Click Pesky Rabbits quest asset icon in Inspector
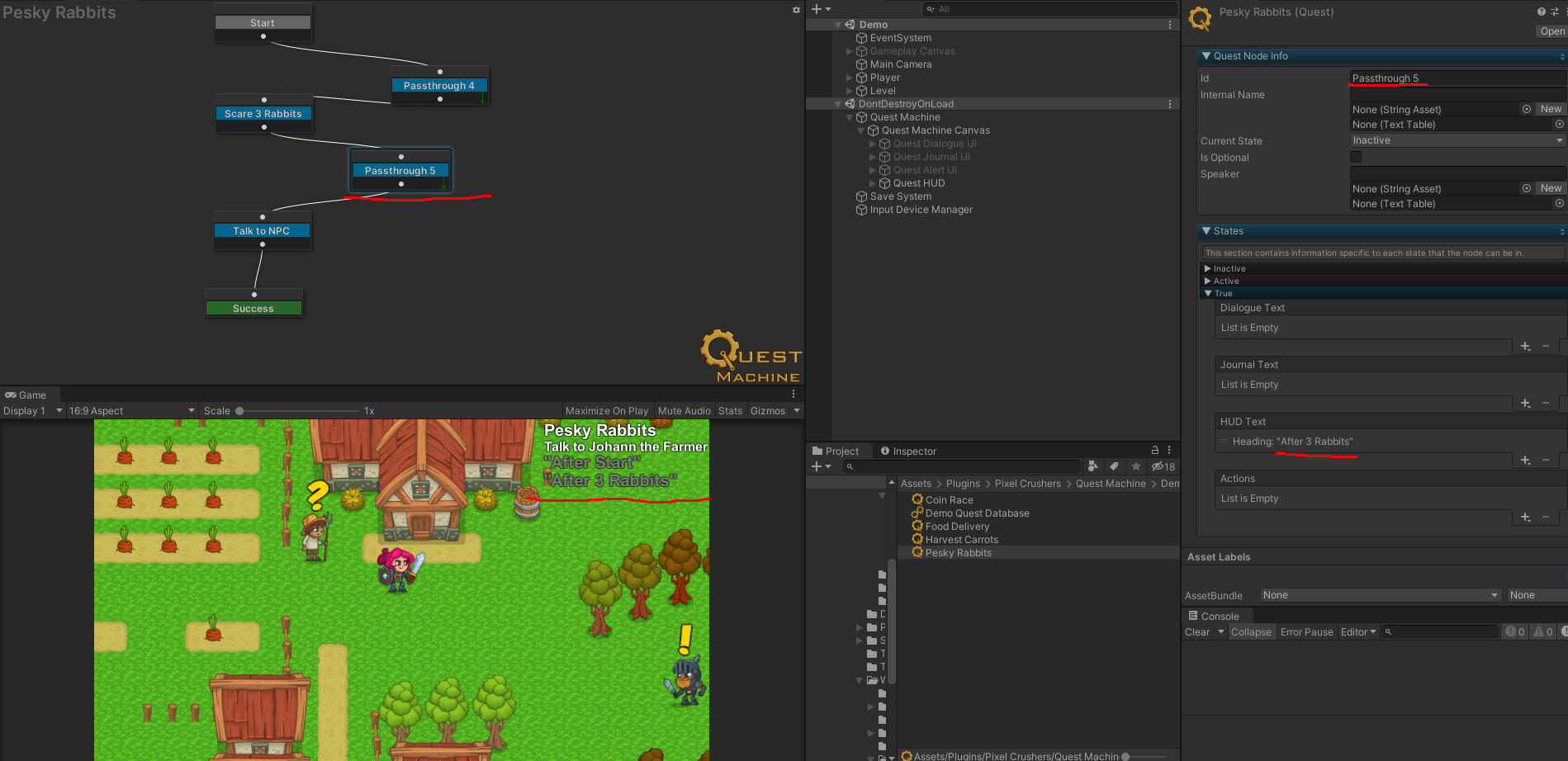Viewport: 1568px width, 761px height. pyautogui.click(x=1200, y=18)
